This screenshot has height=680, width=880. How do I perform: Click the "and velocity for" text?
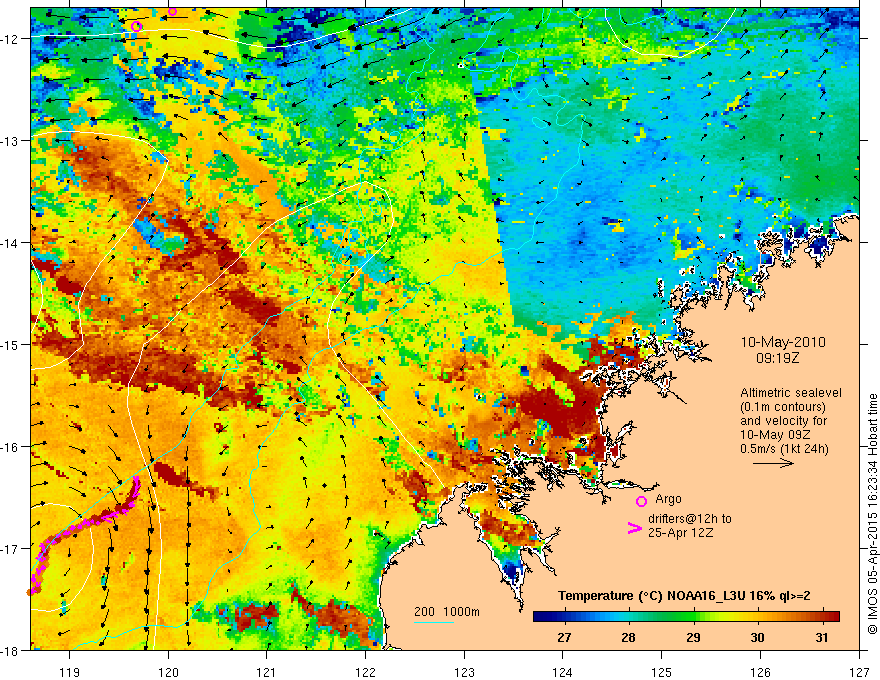[783, 421]
